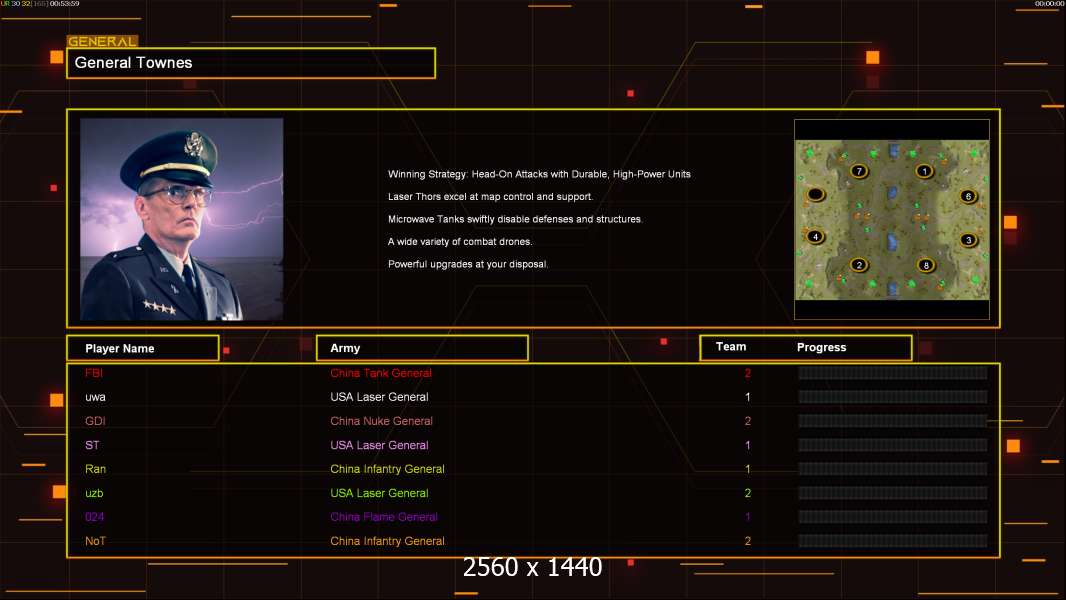Select player name uzb
Screen dimensions: 1066x600
click(94, 493)
